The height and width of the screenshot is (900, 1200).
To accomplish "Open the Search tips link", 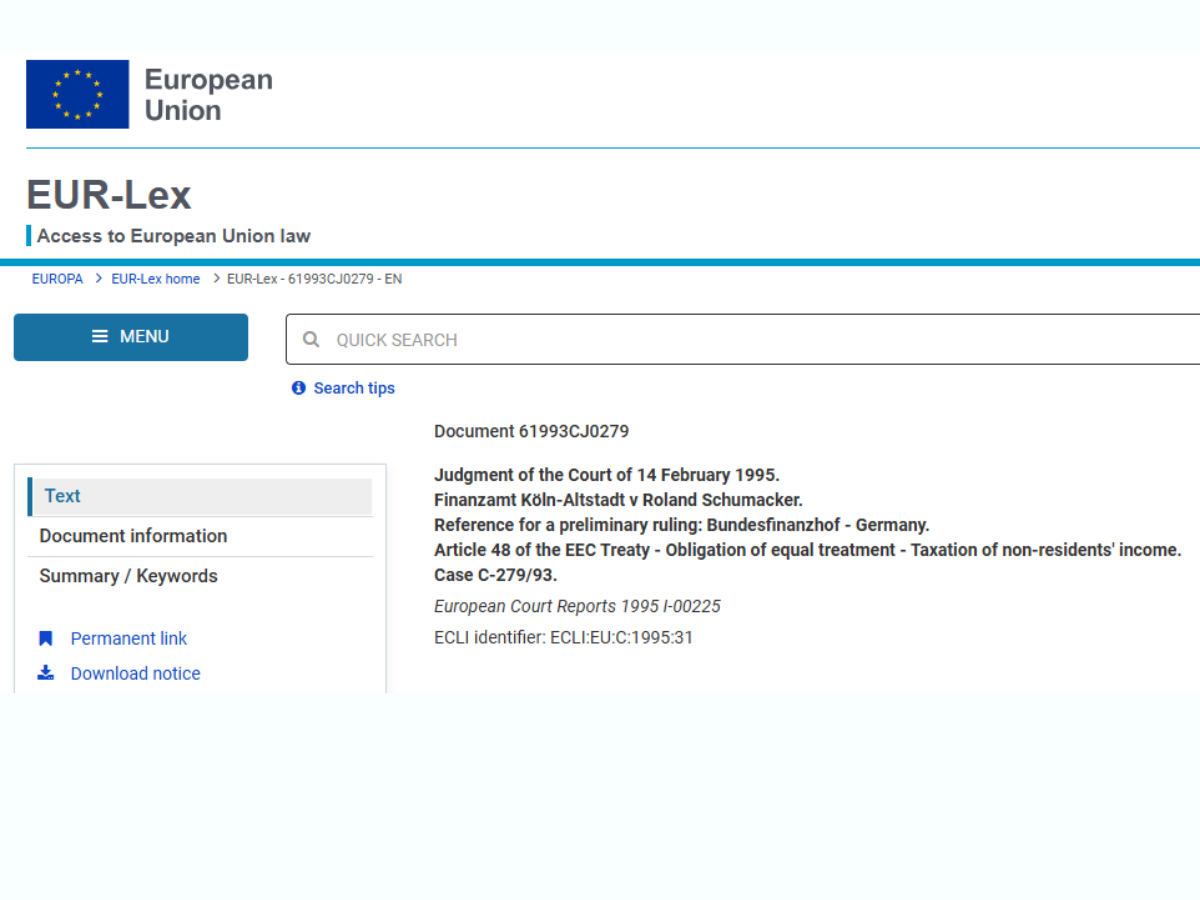I will pos(354,388).
